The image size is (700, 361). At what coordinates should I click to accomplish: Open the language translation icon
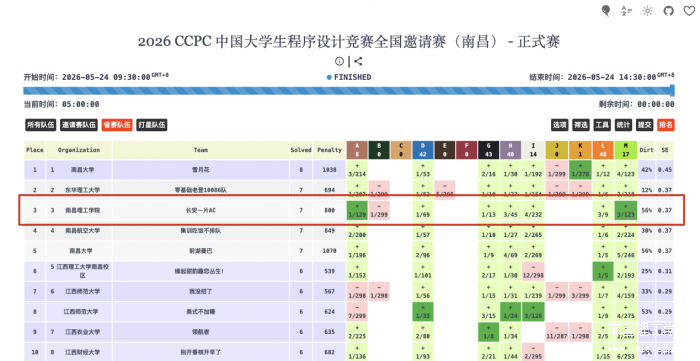point(627,11)
